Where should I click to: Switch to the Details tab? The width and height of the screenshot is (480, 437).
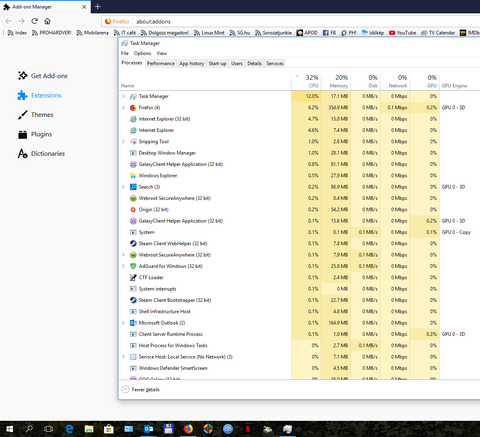coord(254,63)
